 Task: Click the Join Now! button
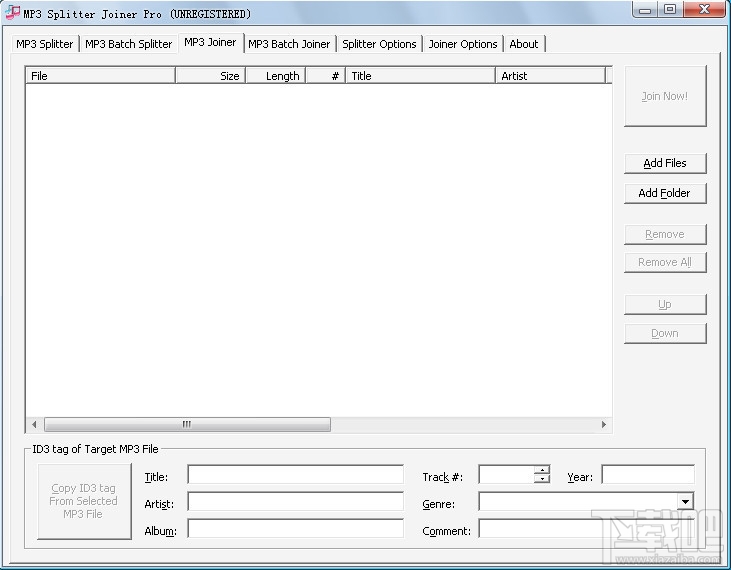click(665, 96)
